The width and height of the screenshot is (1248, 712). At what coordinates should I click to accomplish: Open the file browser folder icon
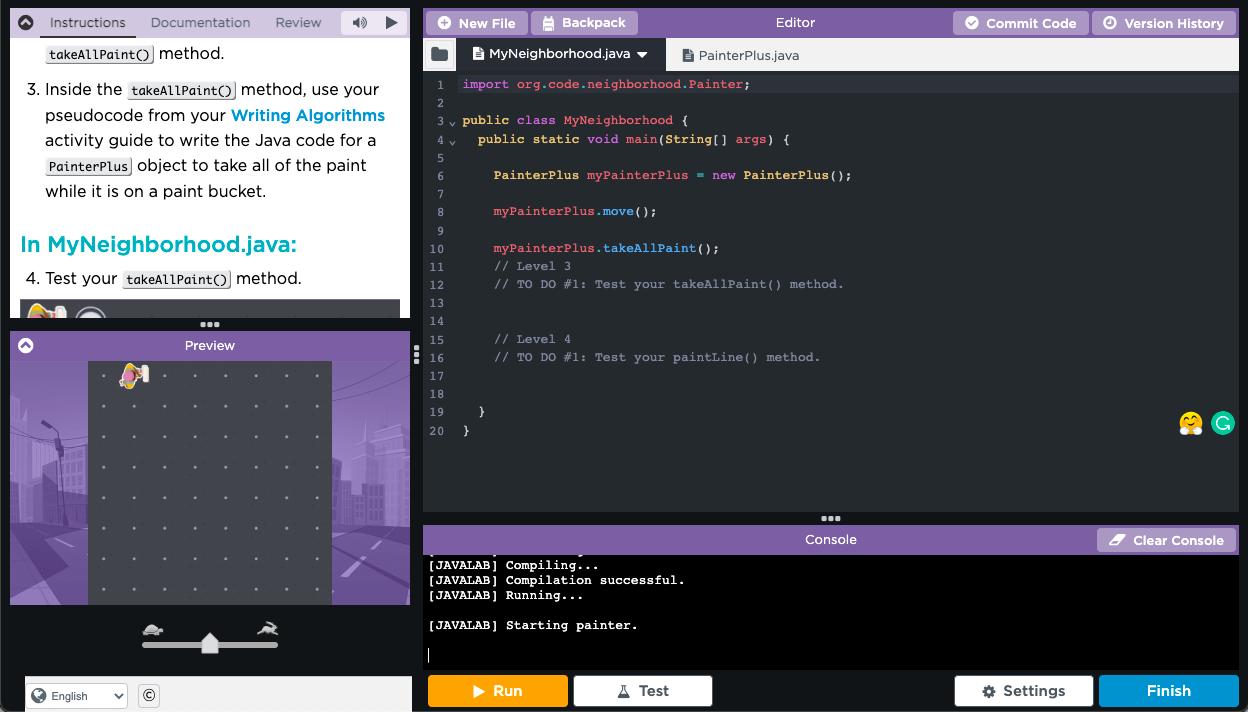[x=439, y=55]
